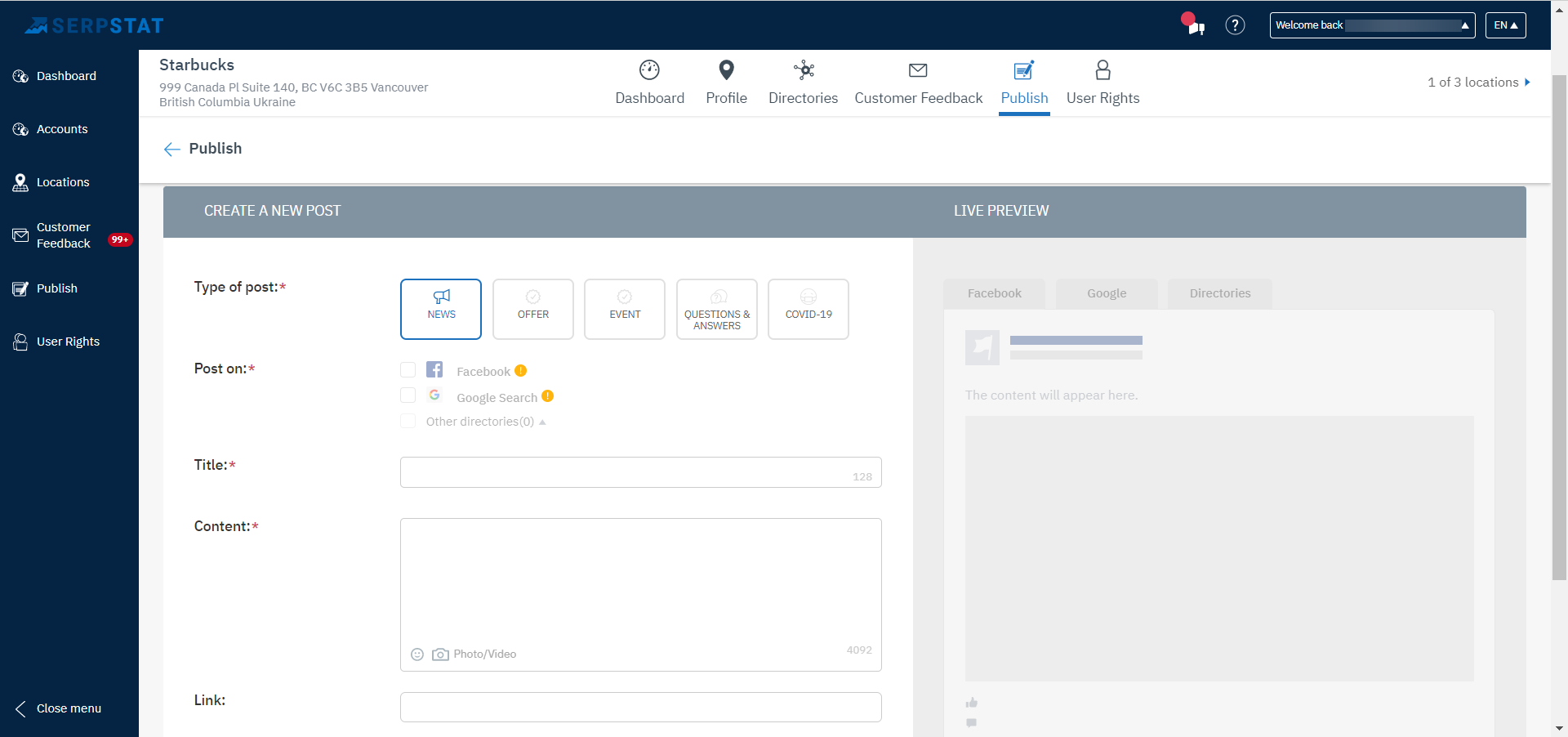Image resolution: width=1568 pixels, height=737 pixels.
Task: Tick the Facebook checkbox
Action: pos(408,370)
